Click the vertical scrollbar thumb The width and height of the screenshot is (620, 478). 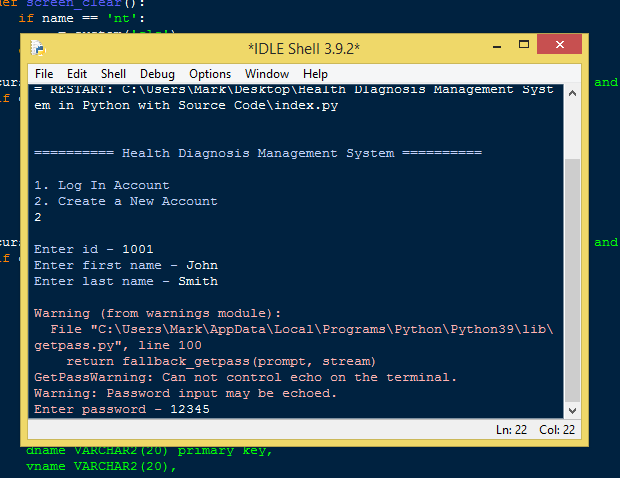pos(572,280)
